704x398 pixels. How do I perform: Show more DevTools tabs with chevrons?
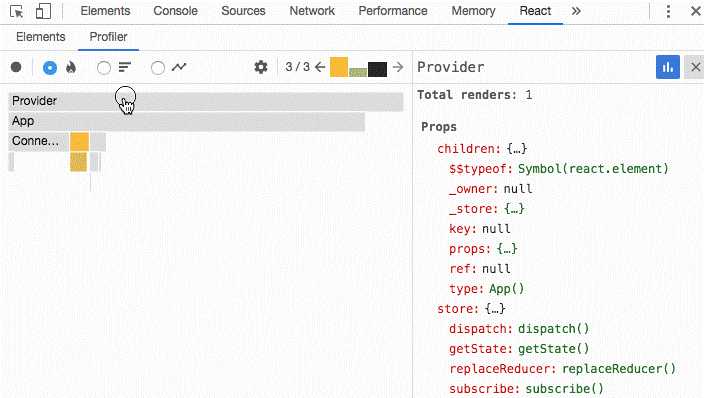(576, 11)
